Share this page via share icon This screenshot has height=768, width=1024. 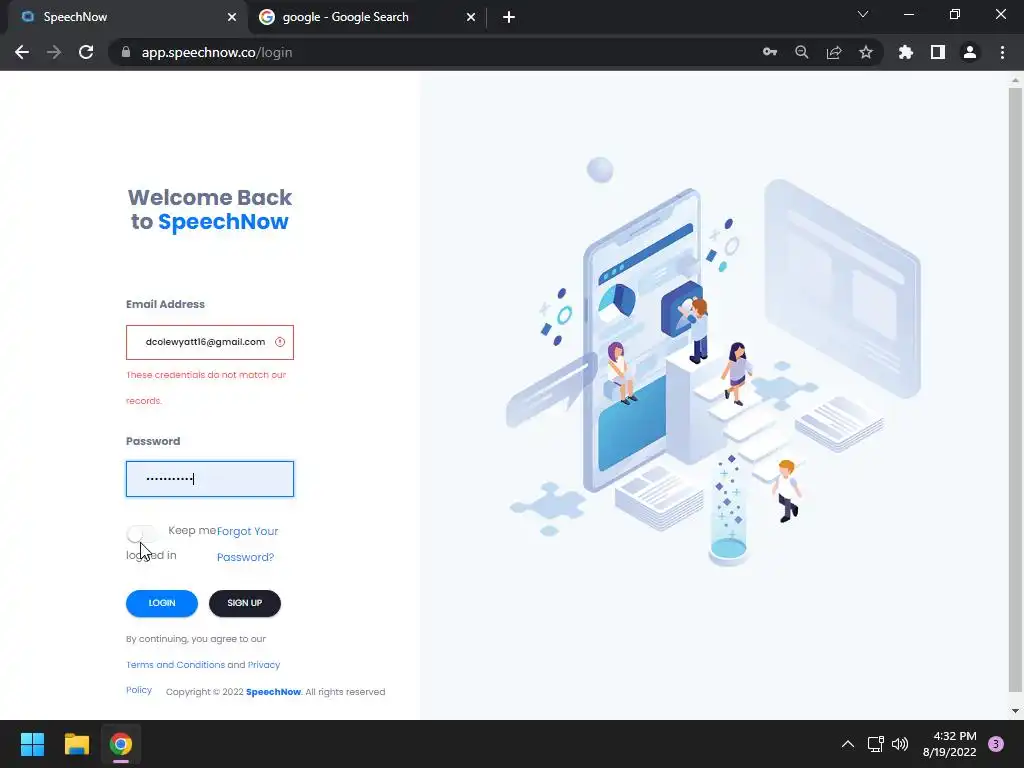[x=834, y=52]
